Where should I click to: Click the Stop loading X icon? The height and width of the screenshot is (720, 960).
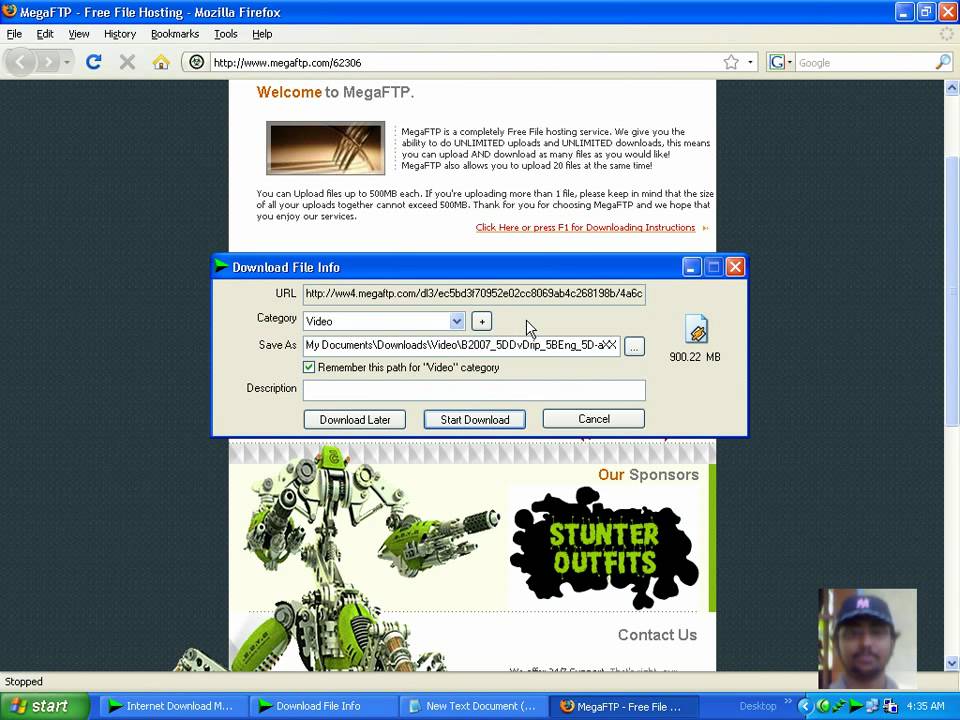click(x=127, y=62)
